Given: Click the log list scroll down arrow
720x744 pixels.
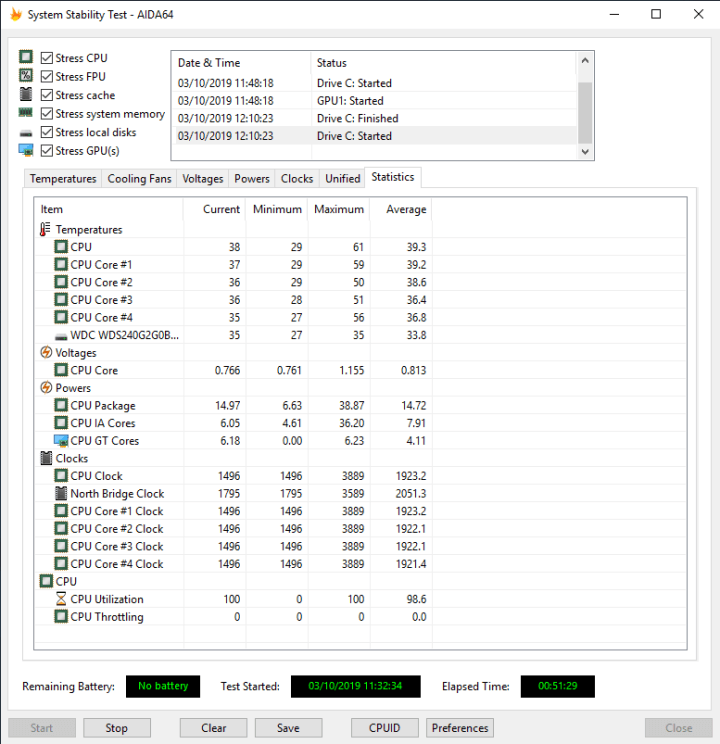Looking at the screenshot, I should coord(585,151).
